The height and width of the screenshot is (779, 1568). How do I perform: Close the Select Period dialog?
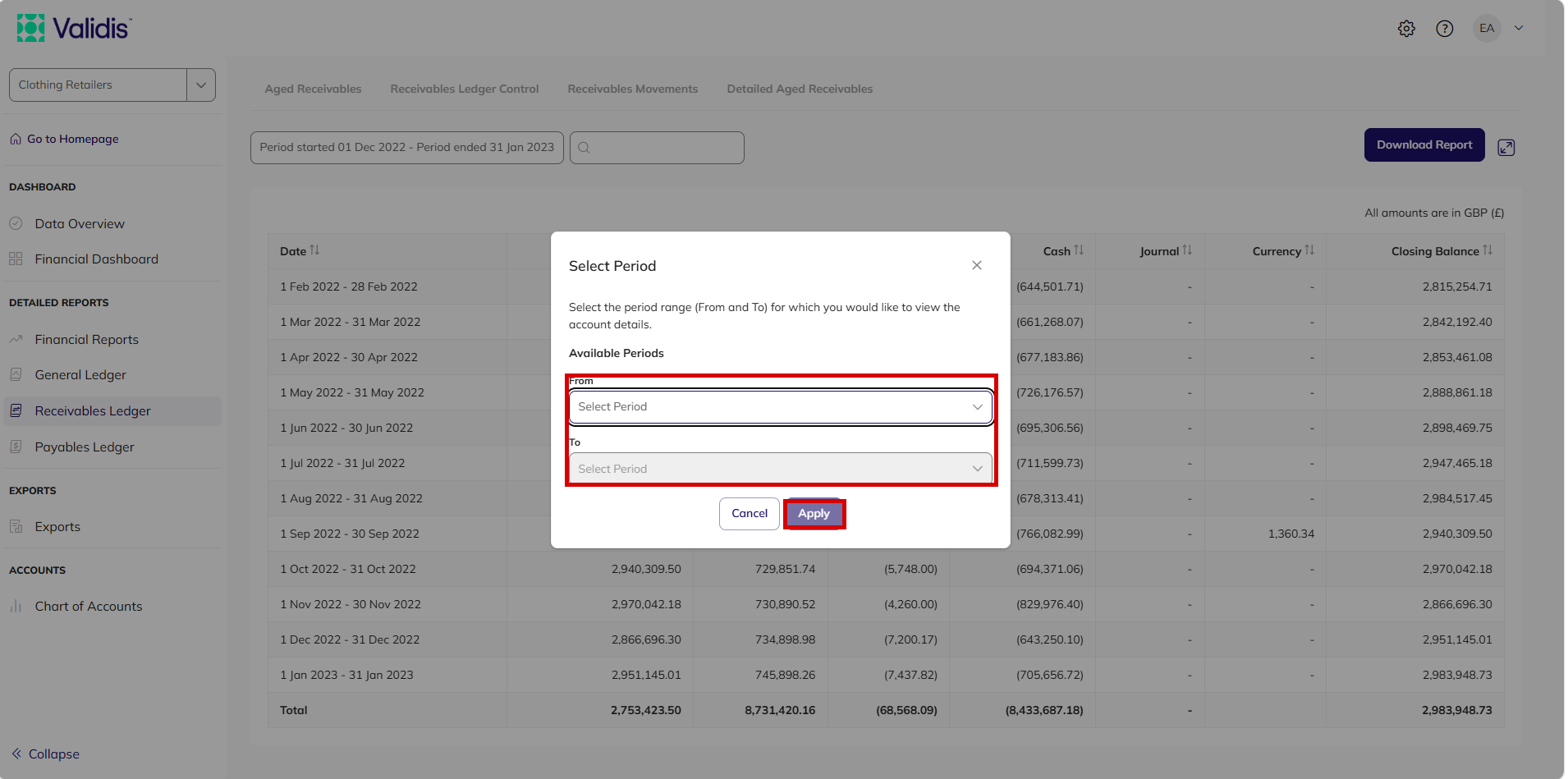977,265
